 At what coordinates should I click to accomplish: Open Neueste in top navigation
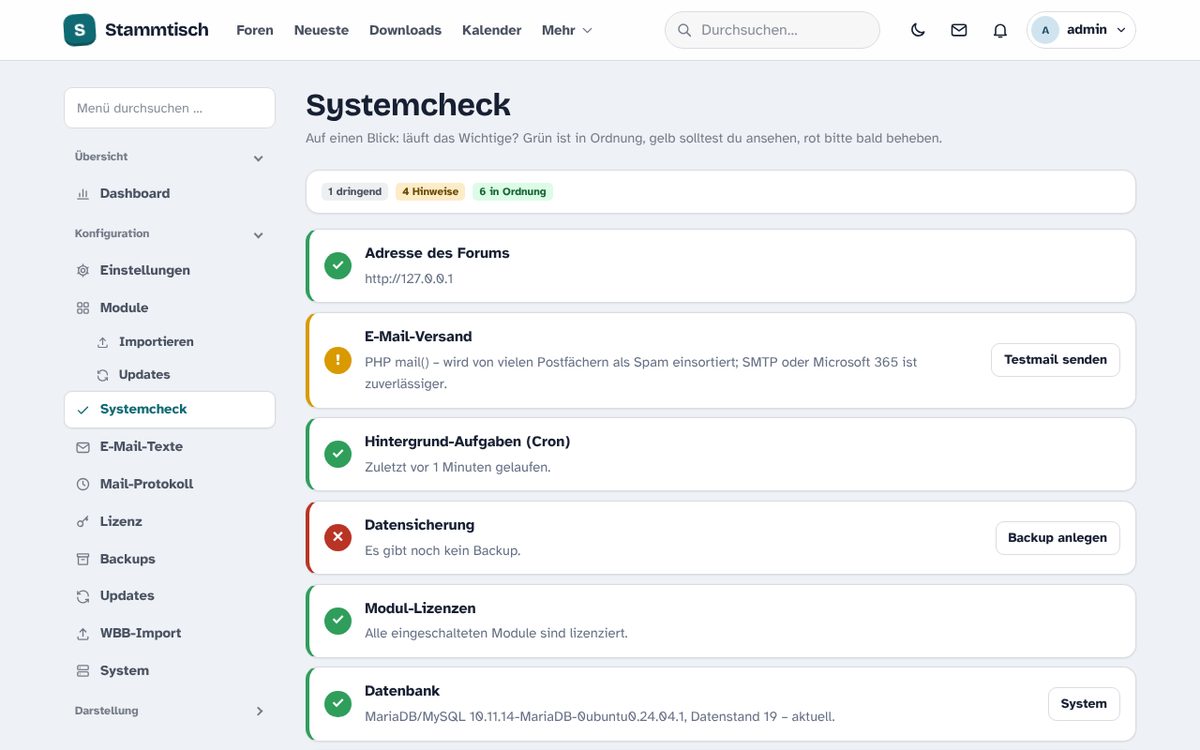(x=321, y=30)
